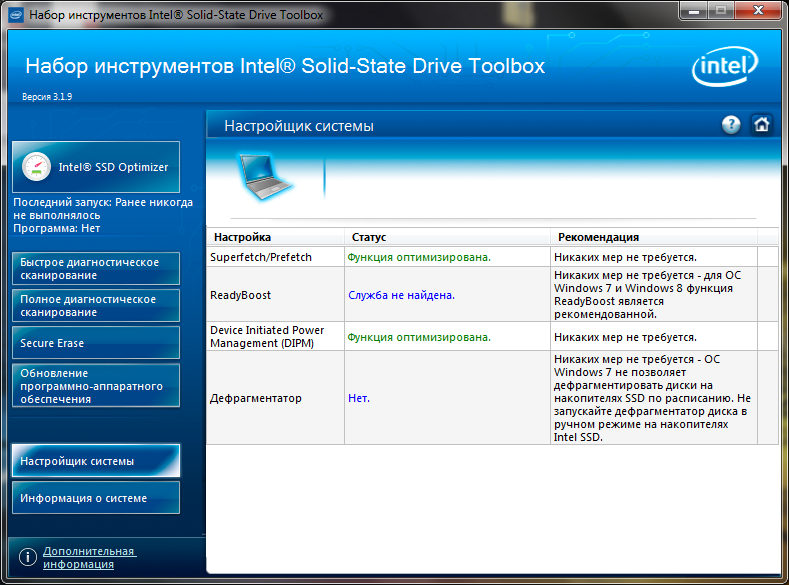
Task: Click the laptop system tuner icon
Action: tap(263, 177)
